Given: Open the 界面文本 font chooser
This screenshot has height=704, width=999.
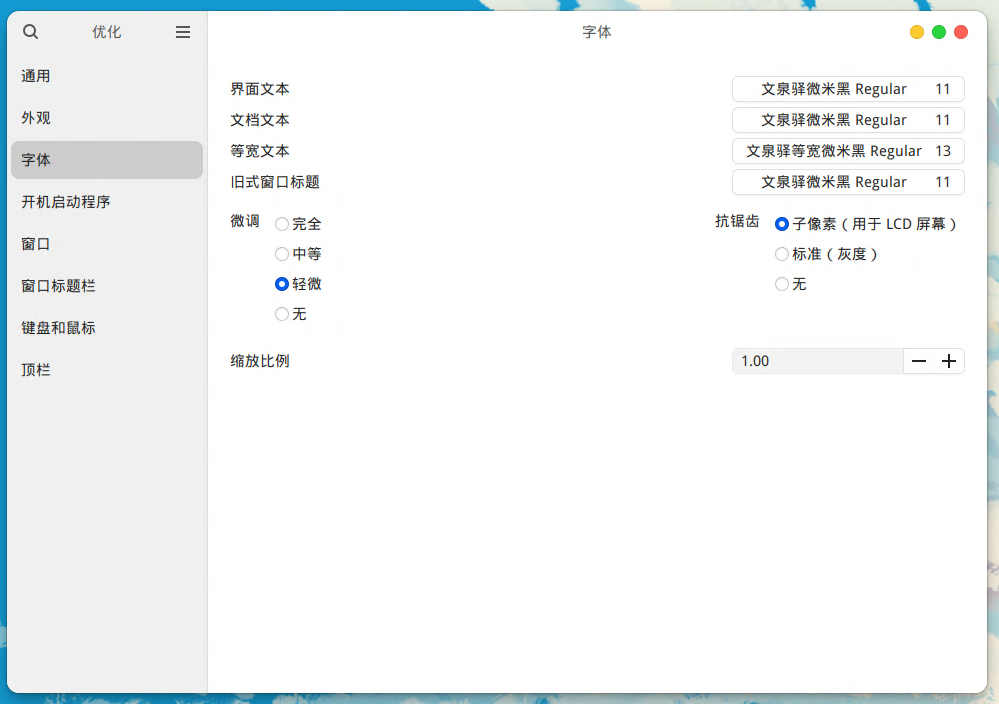Looking at the screenshot, I should click(847, 89).
